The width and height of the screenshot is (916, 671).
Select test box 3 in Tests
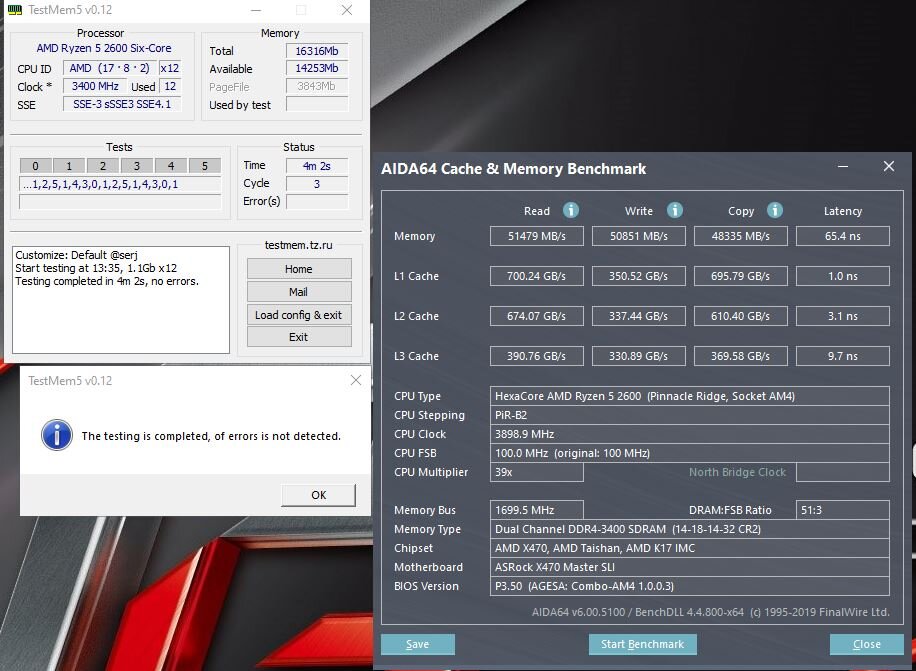point(137,166)
